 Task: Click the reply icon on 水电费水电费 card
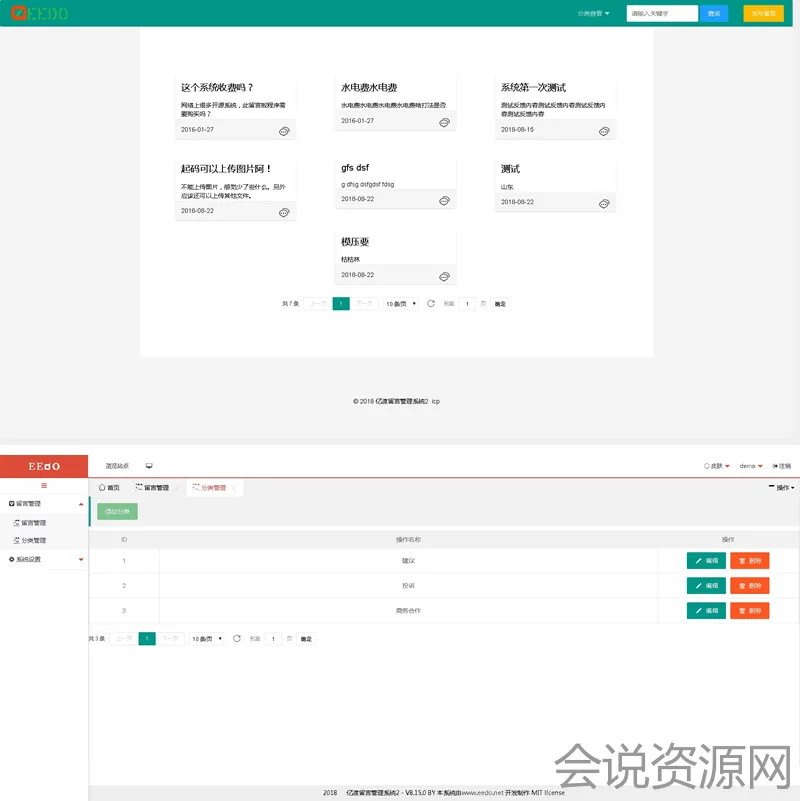[x=444, y=122]
